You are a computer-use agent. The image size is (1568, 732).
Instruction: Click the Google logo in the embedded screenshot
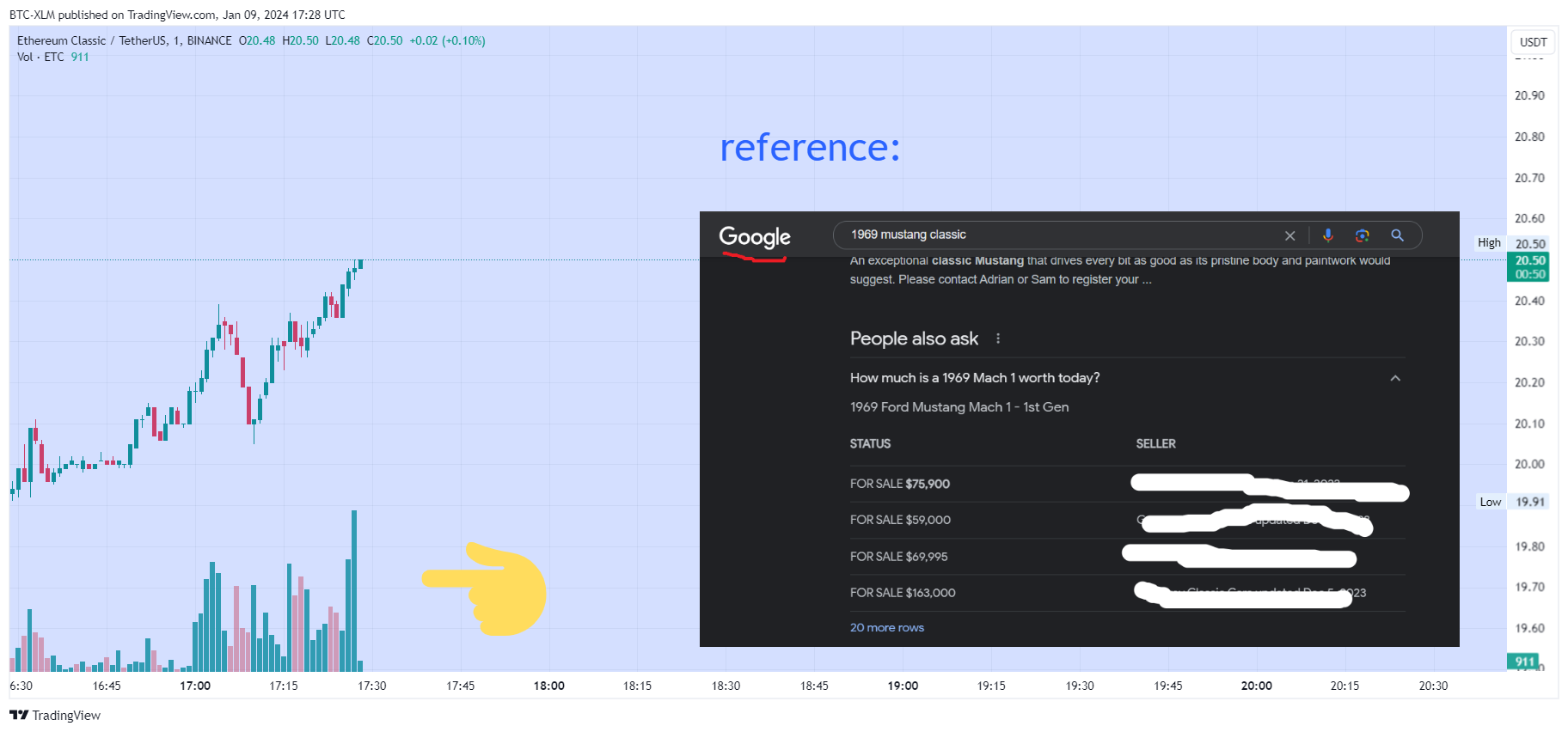click(755, 237)
